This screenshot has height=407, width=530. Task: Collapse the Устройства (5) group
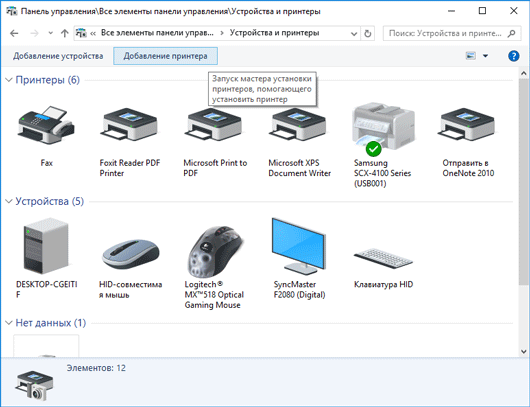(x=9, y=201)
